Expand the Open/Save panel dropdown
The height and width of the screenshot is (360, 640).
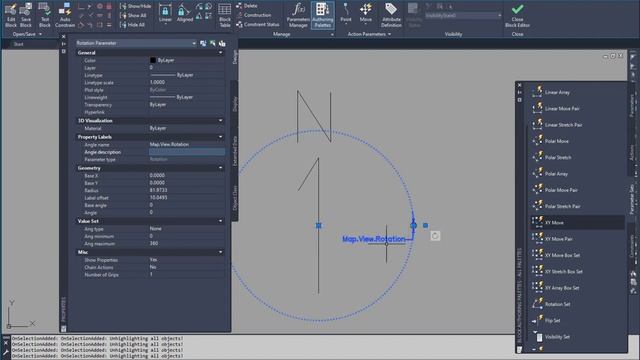point(27,34)
